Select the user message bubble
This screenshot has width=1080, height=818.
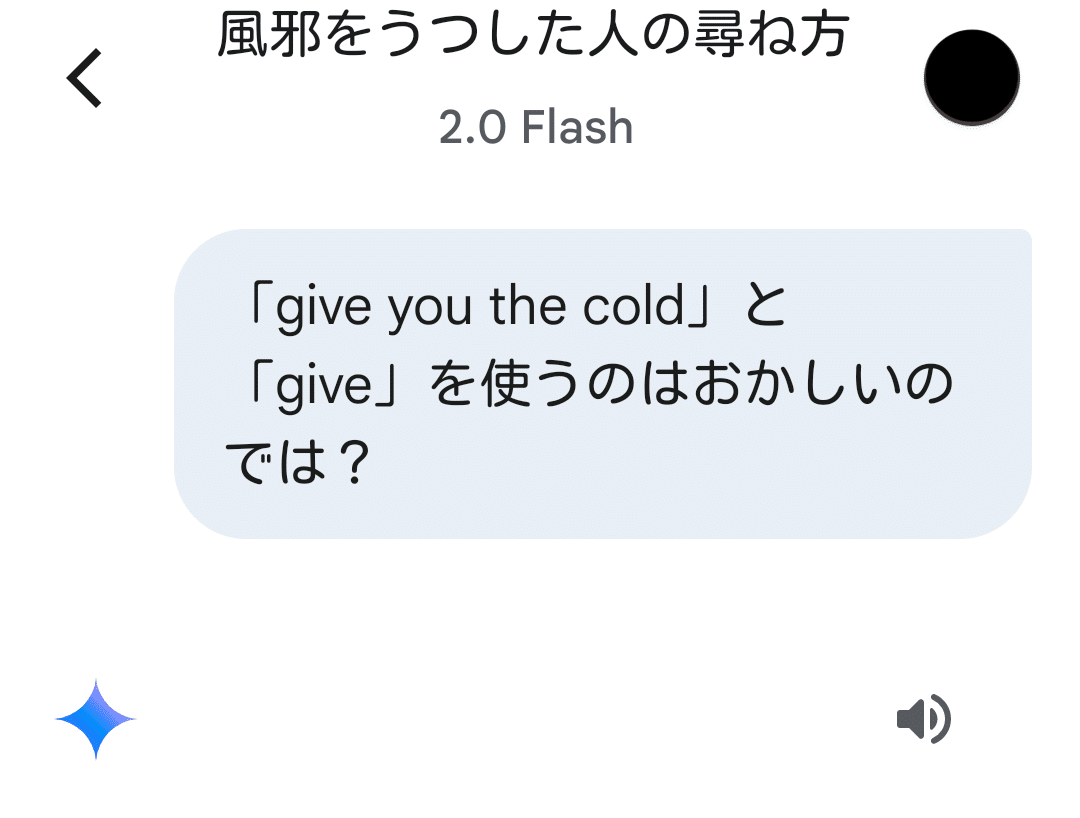[603, 384]
